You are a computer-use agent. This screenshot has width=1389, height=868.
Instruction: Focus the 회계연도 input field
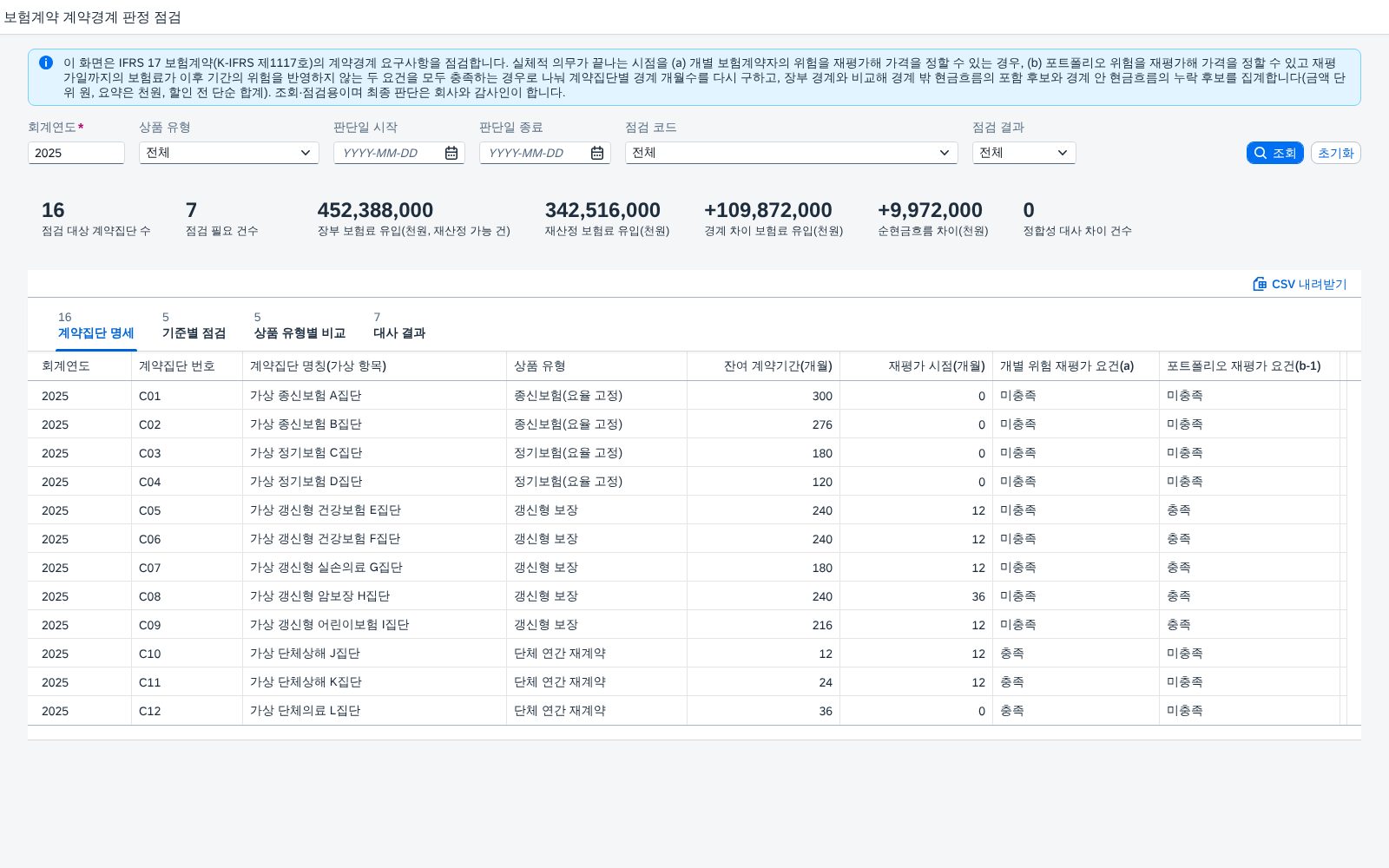(x=76, y=153)
